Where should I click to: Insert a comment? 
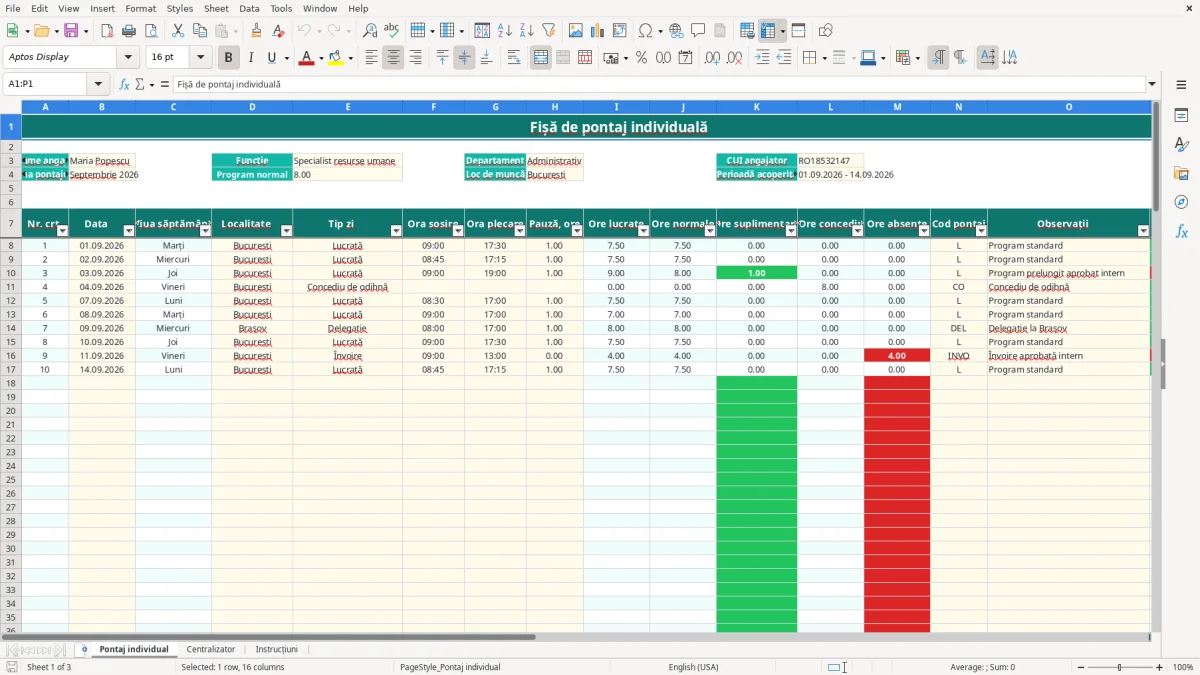pos(698,31)
